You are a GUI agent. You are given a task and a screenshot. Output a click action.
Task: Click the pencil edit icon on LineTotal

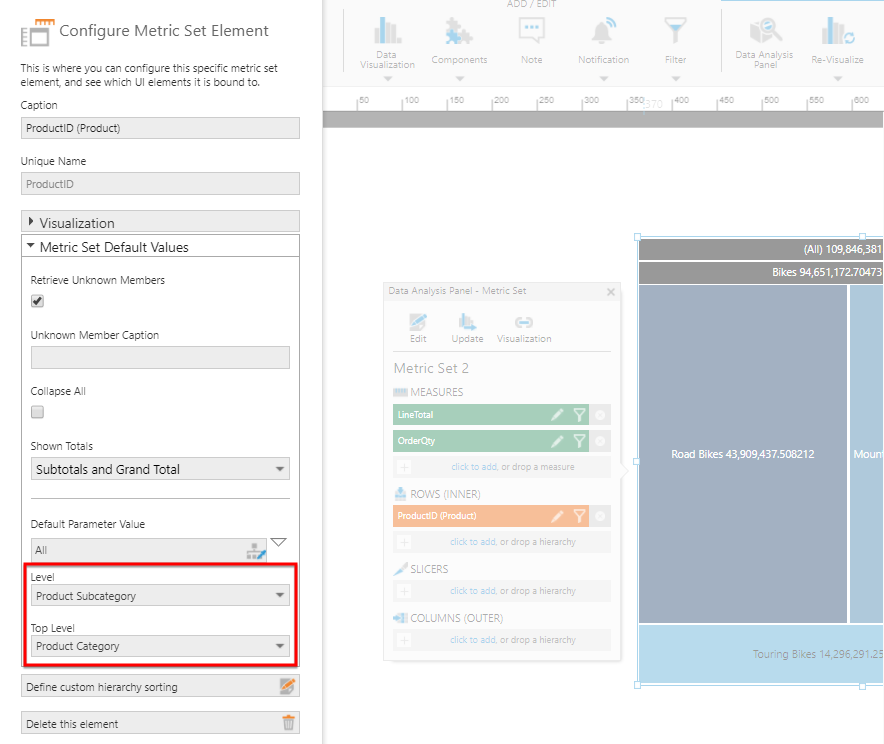[x=557, y=415]
